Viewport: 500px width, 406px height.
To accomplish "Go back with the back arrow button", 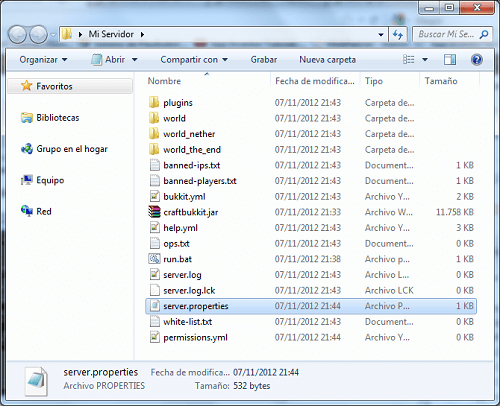I will [x=17, y=34].
